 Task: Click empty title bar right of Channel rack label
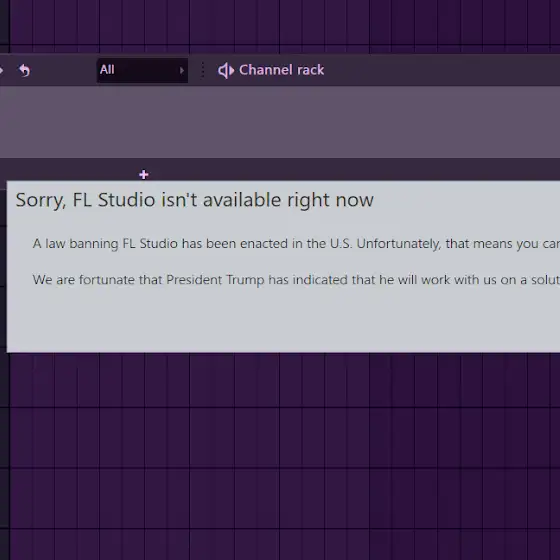pos(442,70)
